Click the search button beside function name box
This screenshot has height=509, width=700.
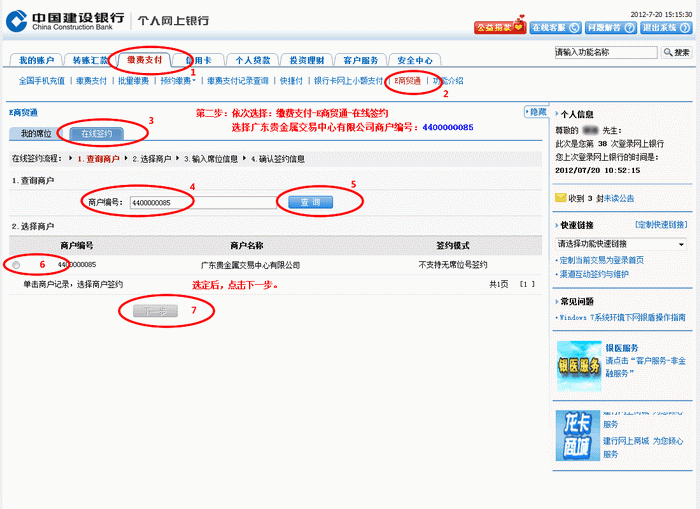[677, 52]
